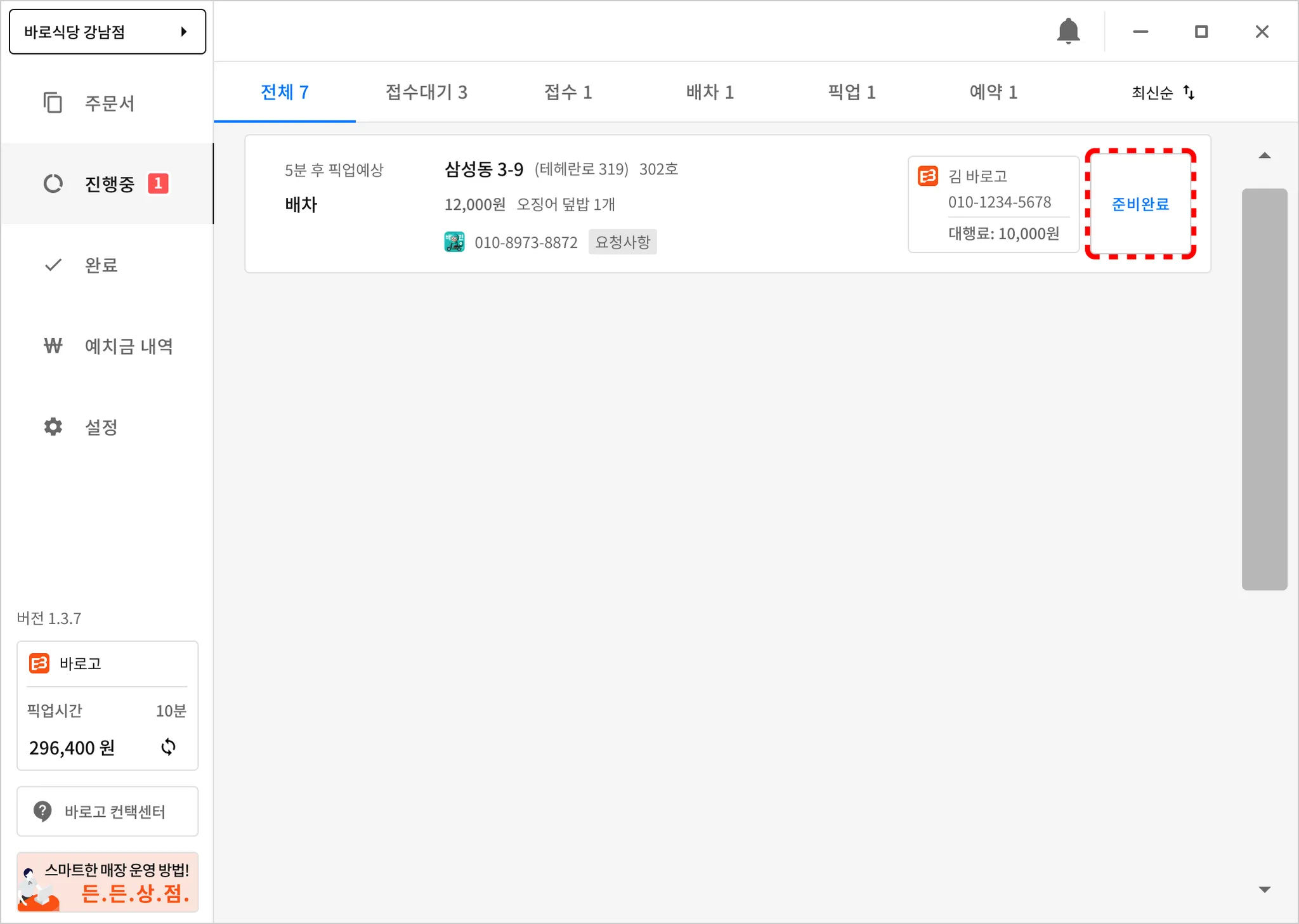The image size is (1299, 924).
Task: Click the scrollbar down arrow
Action: (x=1264, y=889)
